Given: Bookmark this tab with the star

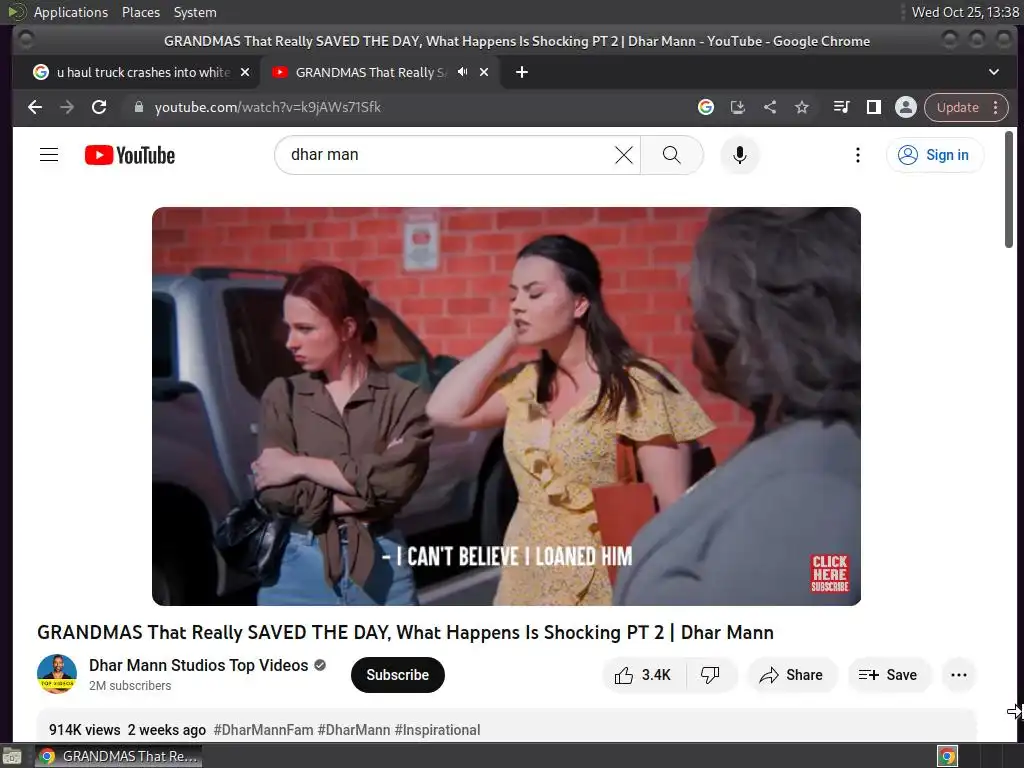Looking at the screenshot, I should tap(801, 107).
